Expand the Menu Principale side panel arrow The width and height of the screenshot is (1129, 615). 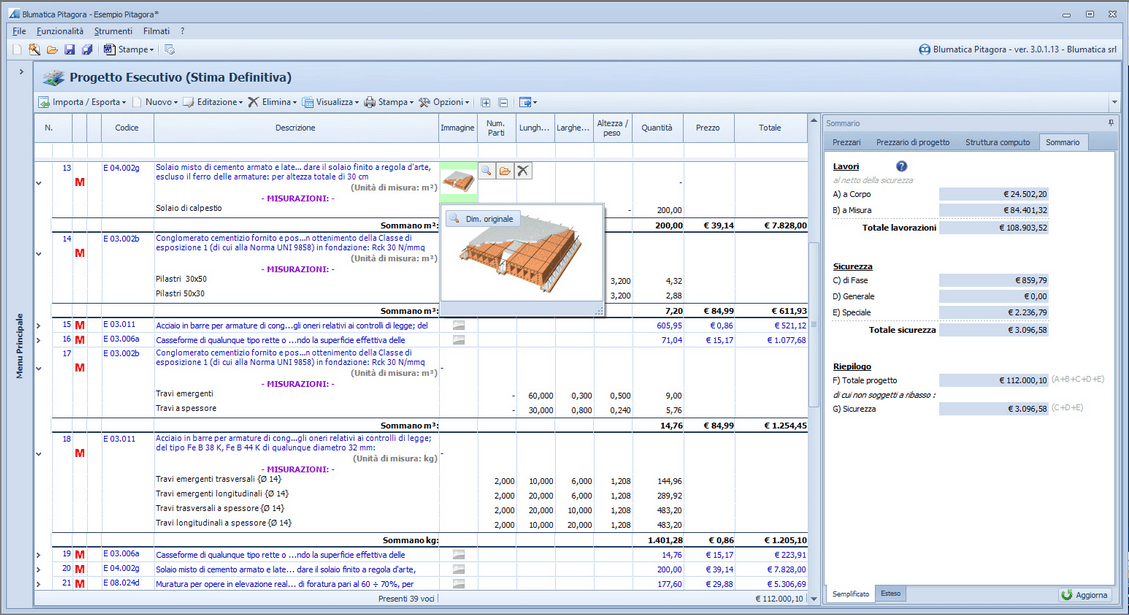coord(21,71)
